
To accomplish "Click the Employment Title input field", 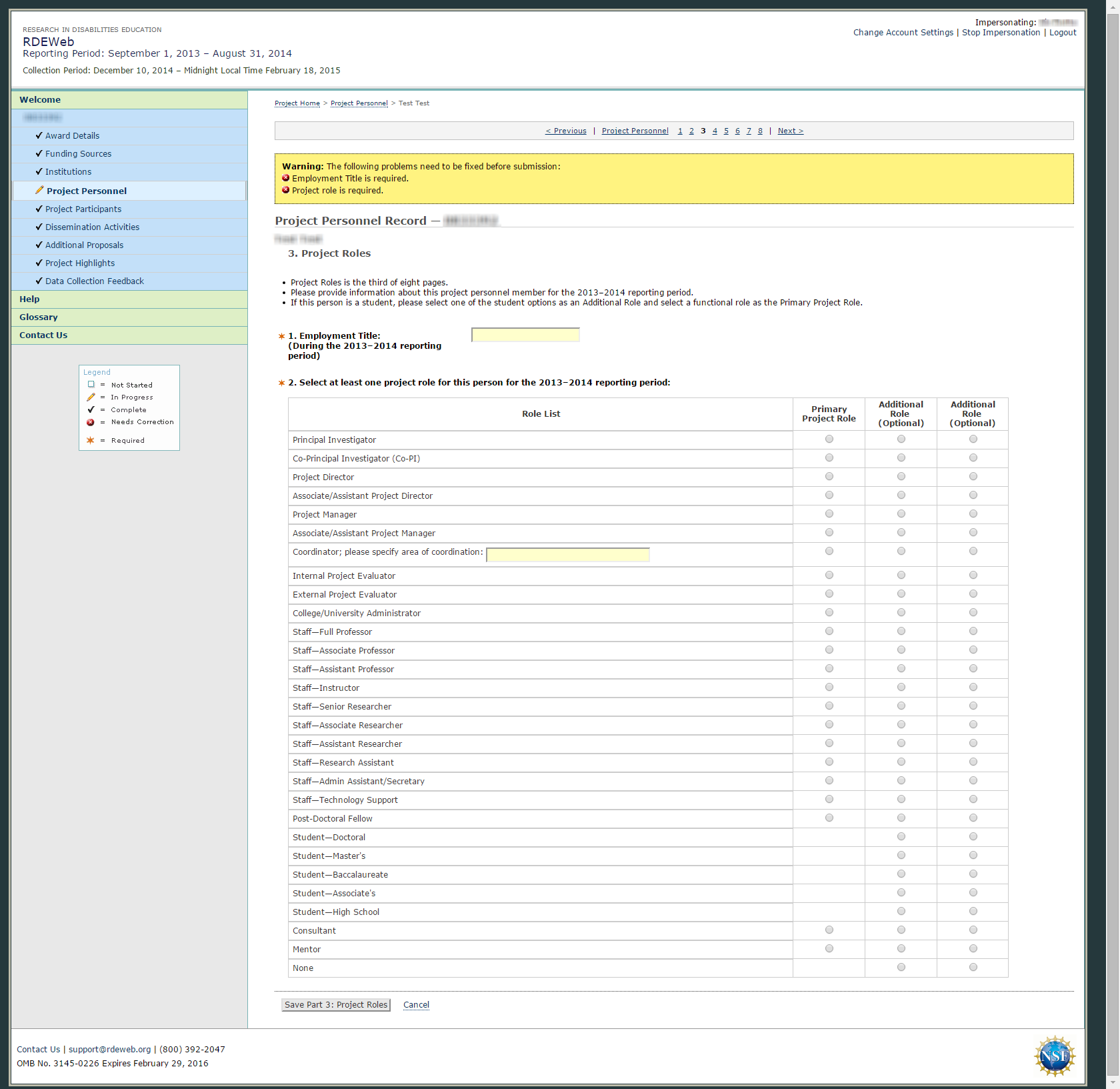I will click(525, 335).
